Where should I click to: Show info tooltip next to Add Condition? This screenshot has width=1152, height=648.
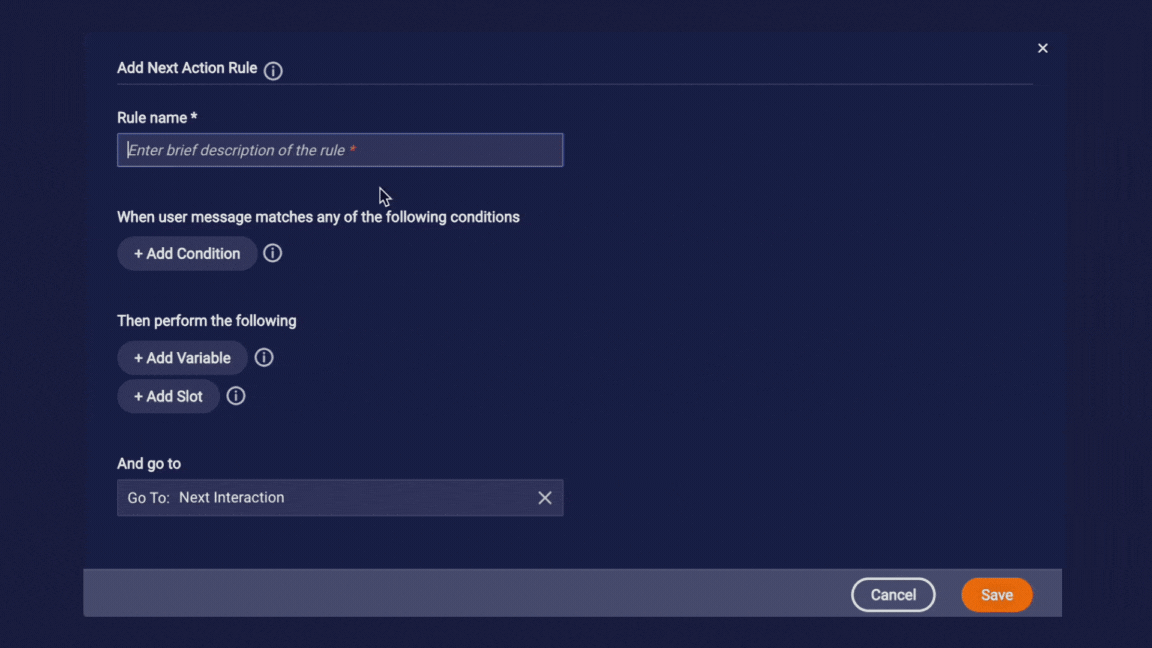click(x=273, y=253)
